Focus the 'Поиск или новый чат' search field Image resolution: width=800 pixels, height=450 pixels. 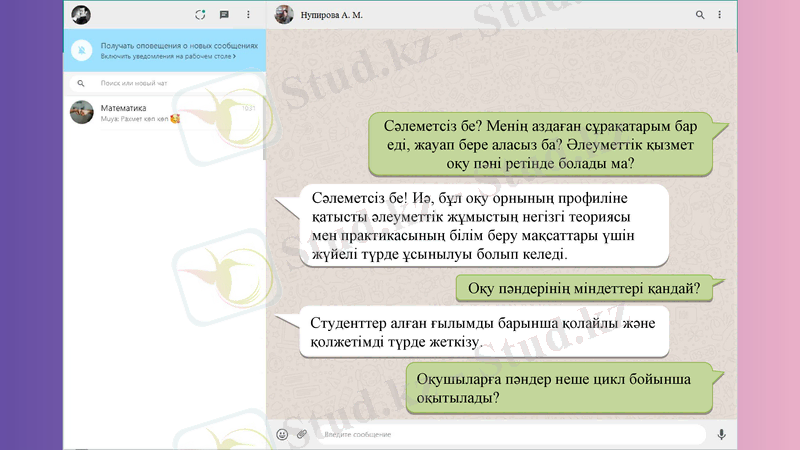coord(170,84)
